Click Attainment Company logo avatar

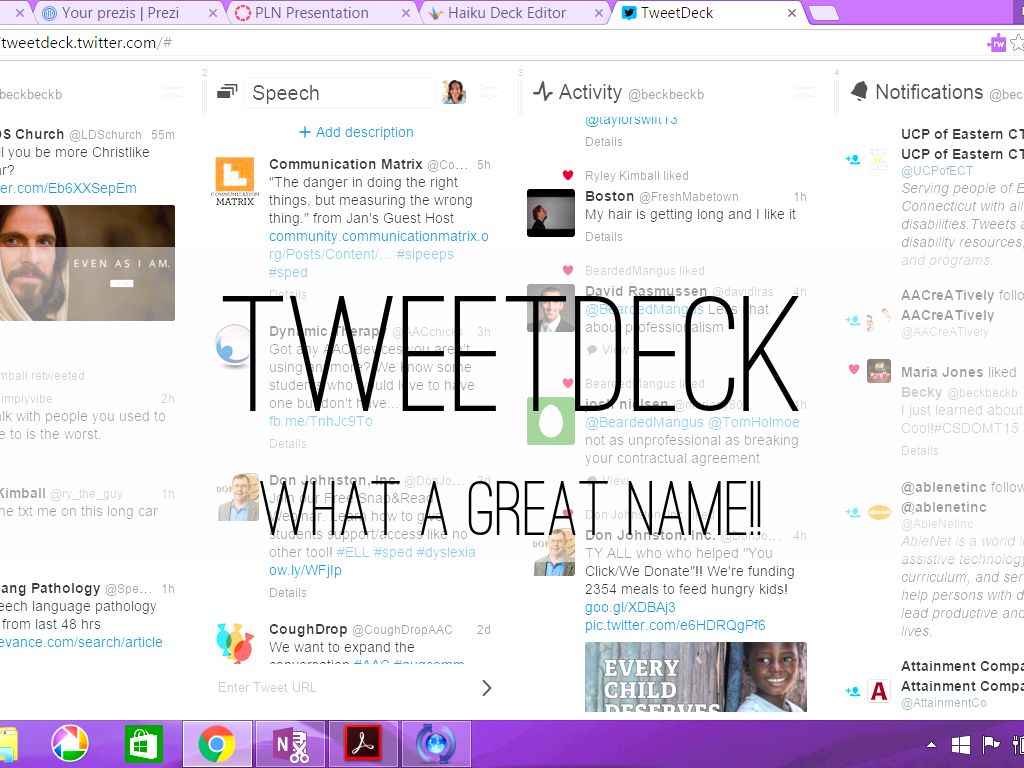(x=879, y=691)
